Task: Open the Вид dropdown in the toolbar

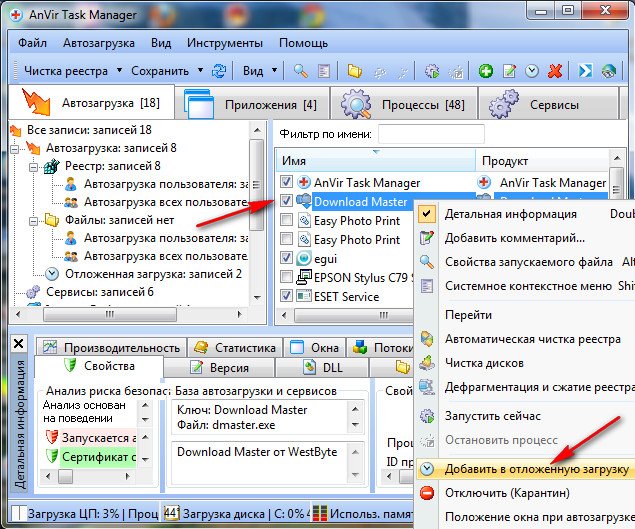Action: pos(258,71)
